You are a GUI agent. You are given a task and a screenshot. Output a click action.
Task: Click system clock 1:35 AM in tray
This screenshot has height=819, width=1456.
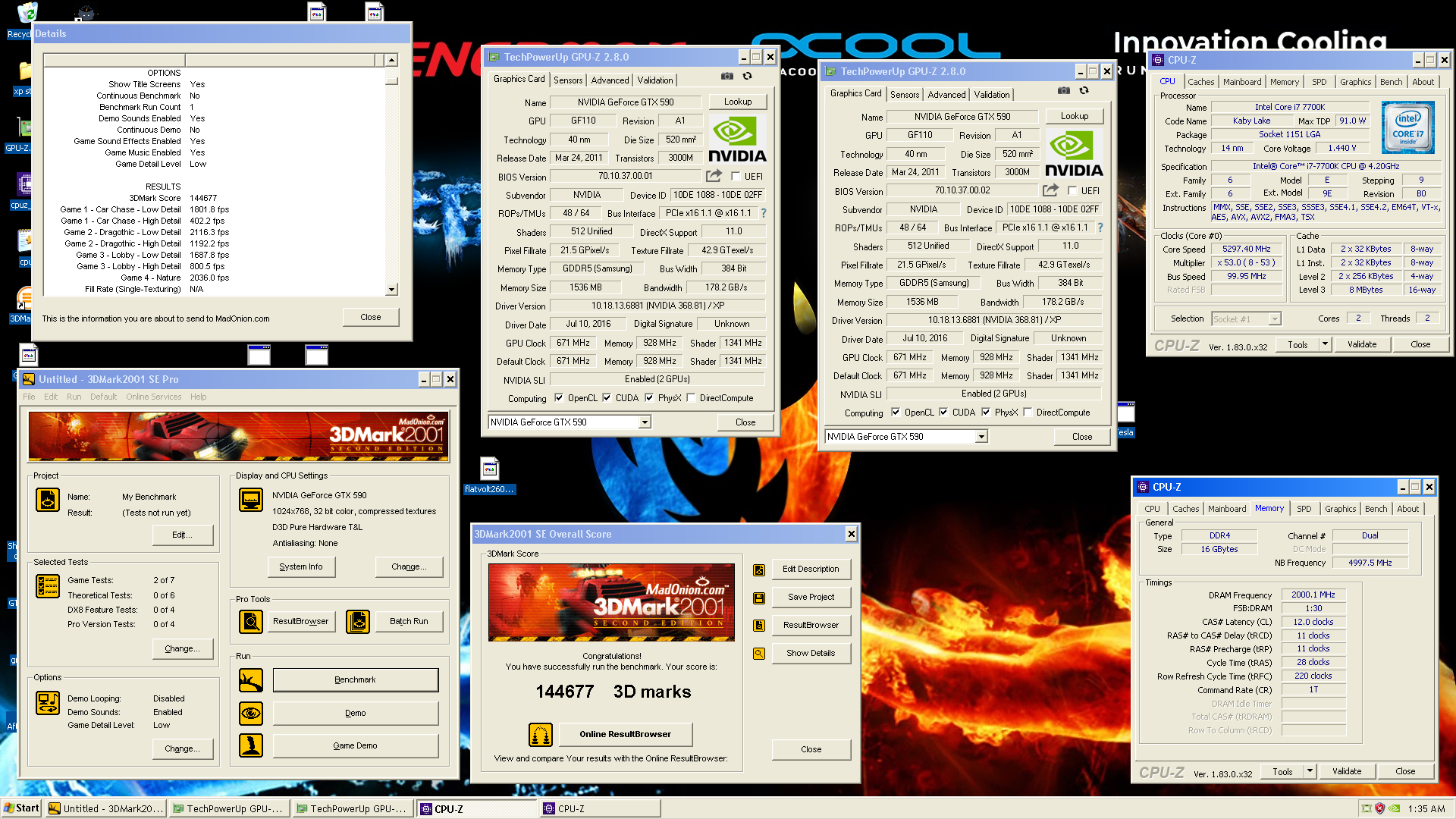tap(1426, 808)
